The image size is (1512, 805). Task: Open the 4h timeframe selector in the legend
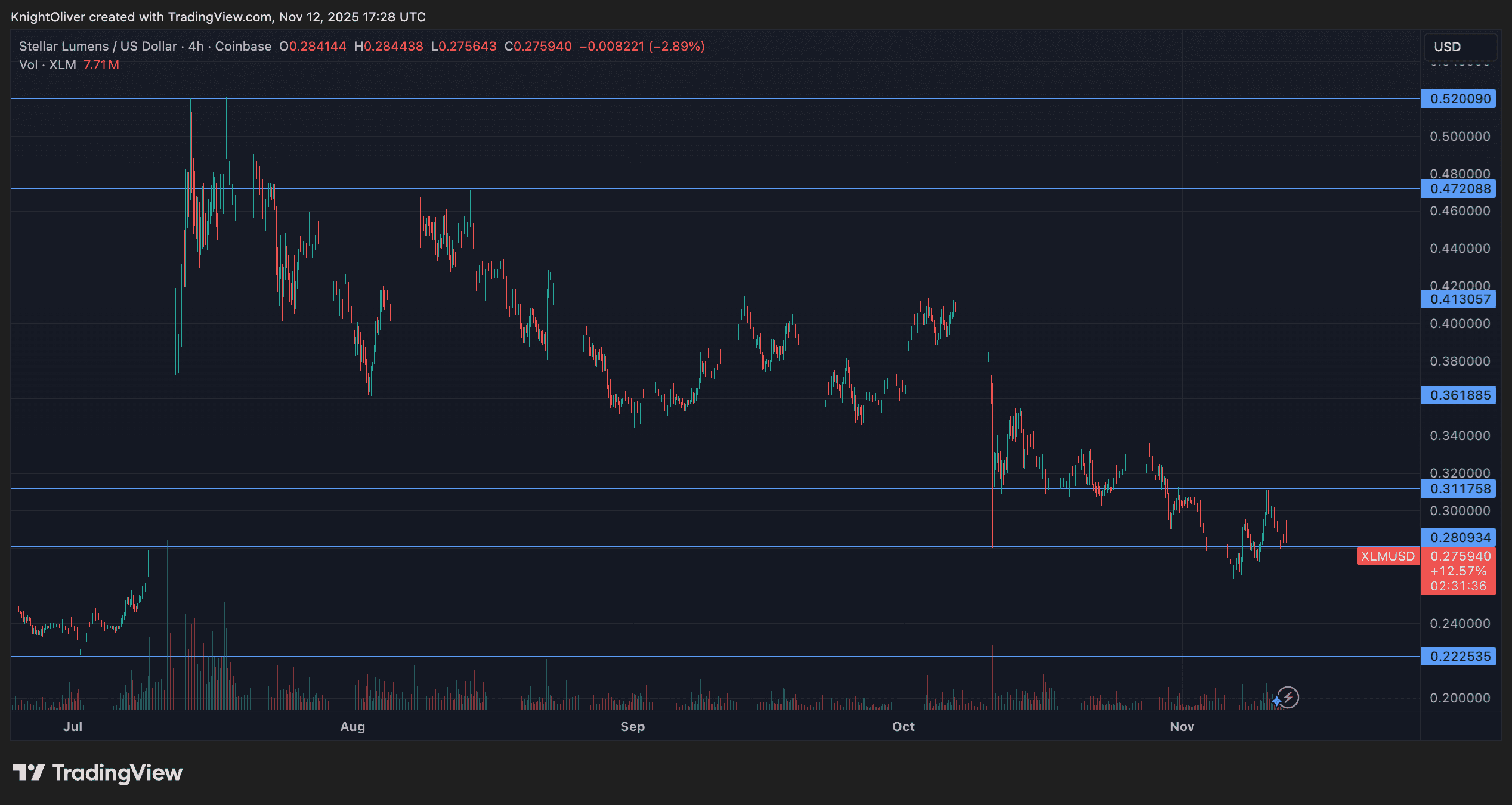(197, 46)
